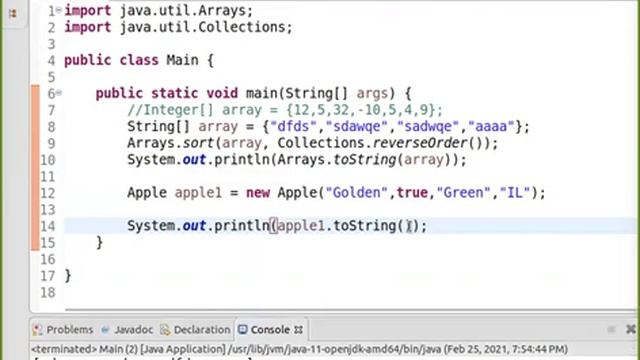Click the 'apple1' variable declaration on line 12

198,193
